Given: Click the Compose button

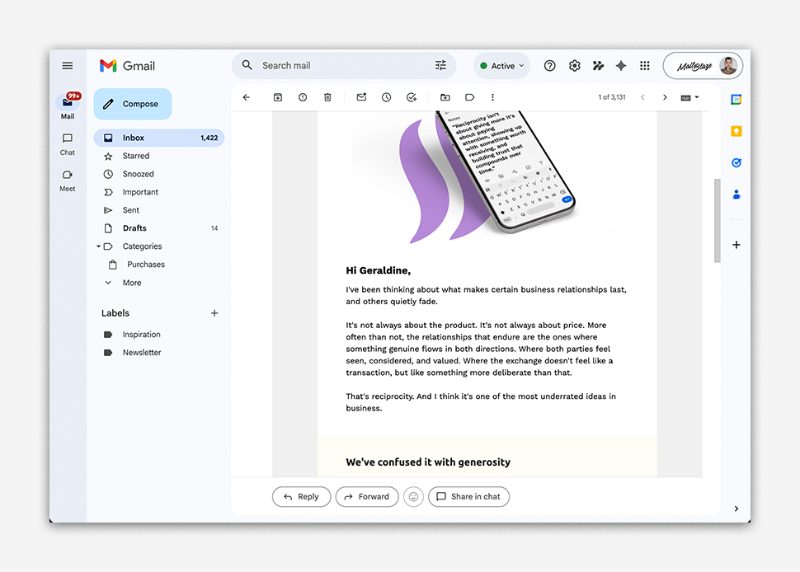Looking at the screenshot, I should coord(133,104).
